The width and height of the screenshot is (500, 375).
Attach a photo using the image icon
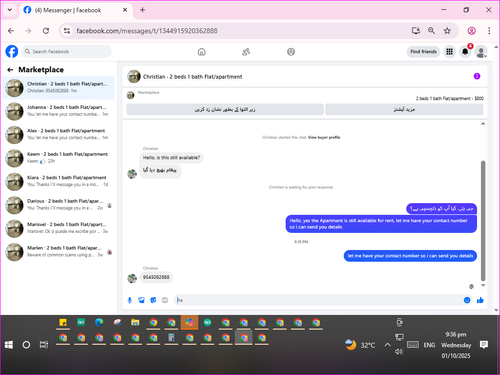point(142,300)
